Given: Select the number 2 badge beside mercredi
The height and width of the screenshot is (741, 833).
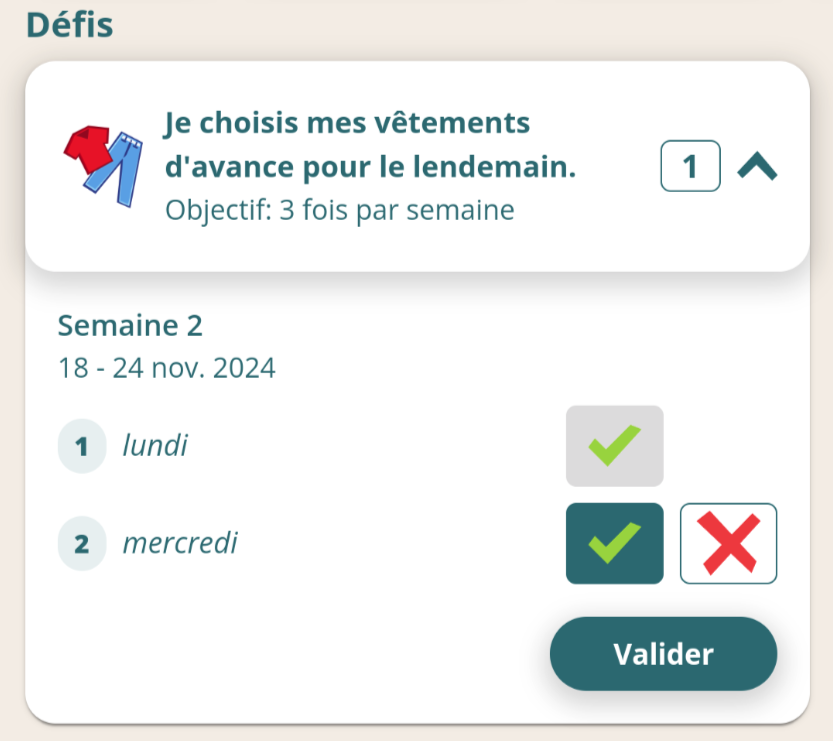Looking at the screenshot, I should pos(82,543).
